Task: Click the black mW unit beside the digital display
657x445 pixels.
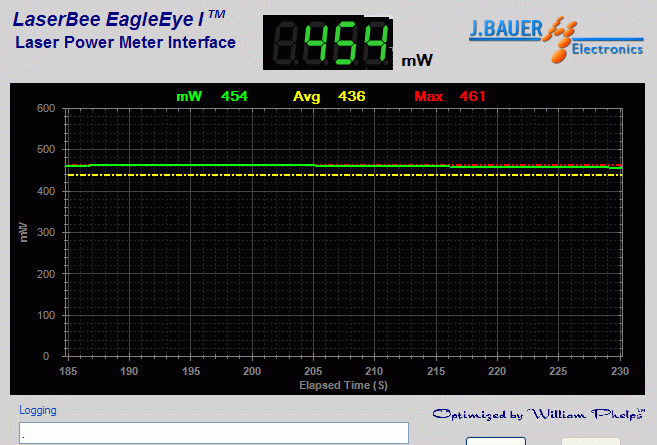Action: (417, 61)
